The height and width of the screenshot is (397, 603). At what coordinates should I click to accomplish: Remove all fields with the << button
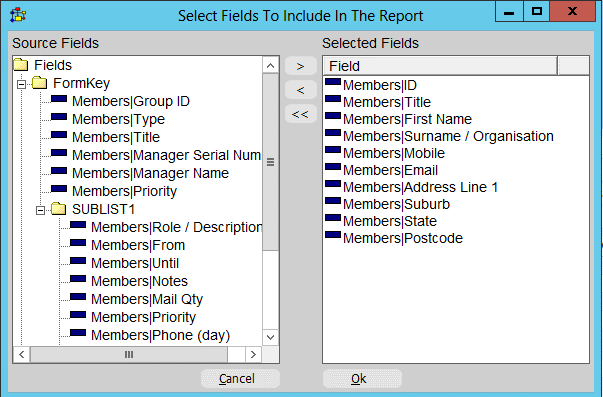(301, 114)
